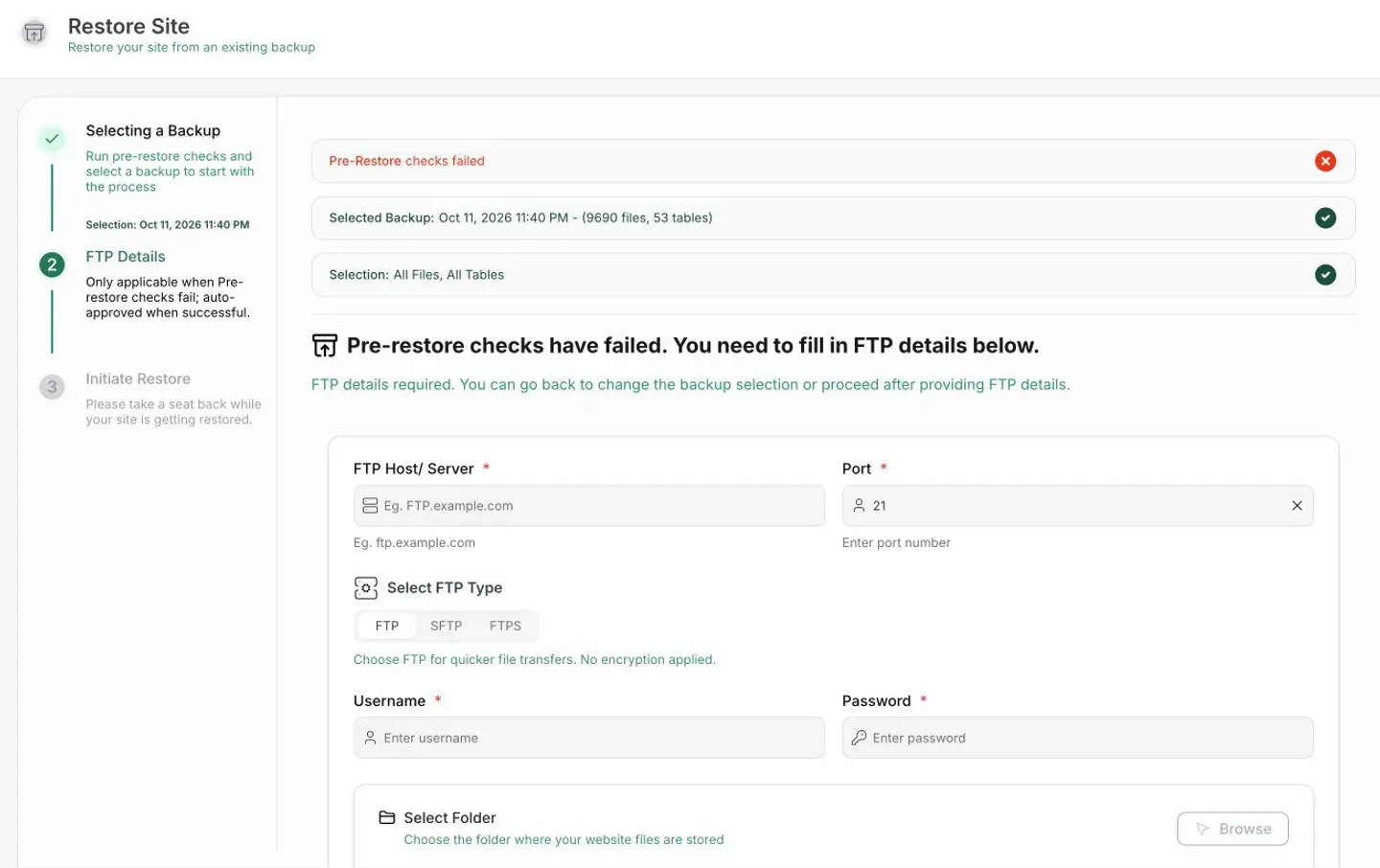1380x868 pixels.
Task: Open the Selecting a Backup step
Action: point(153,131)
